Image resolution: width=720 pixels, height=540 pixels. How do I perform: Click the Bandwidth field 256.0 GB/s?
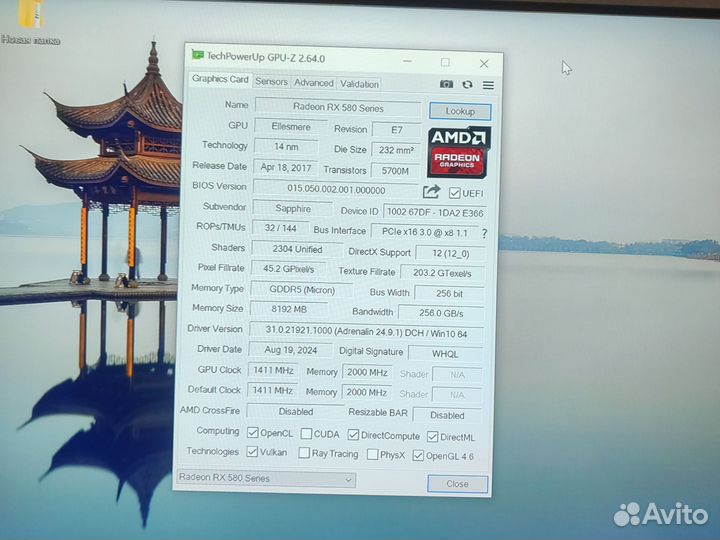click(x=441, y=313)
